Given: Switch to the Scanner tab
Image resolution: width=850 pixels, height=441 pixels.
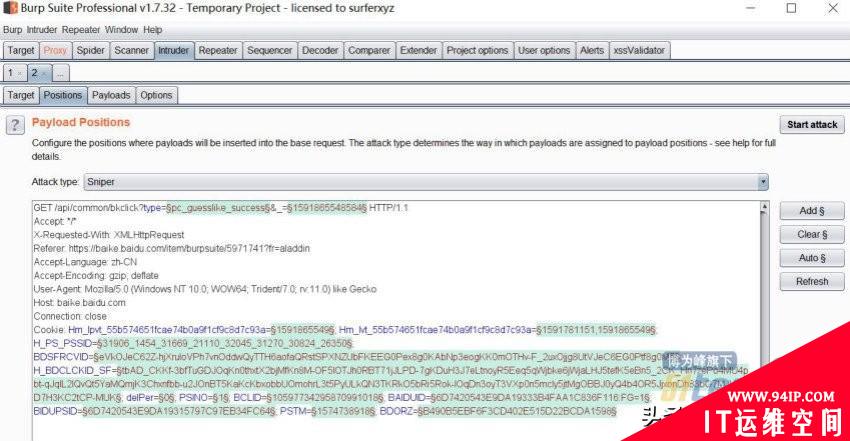Looking at the screenshot, I should [131, 50].
